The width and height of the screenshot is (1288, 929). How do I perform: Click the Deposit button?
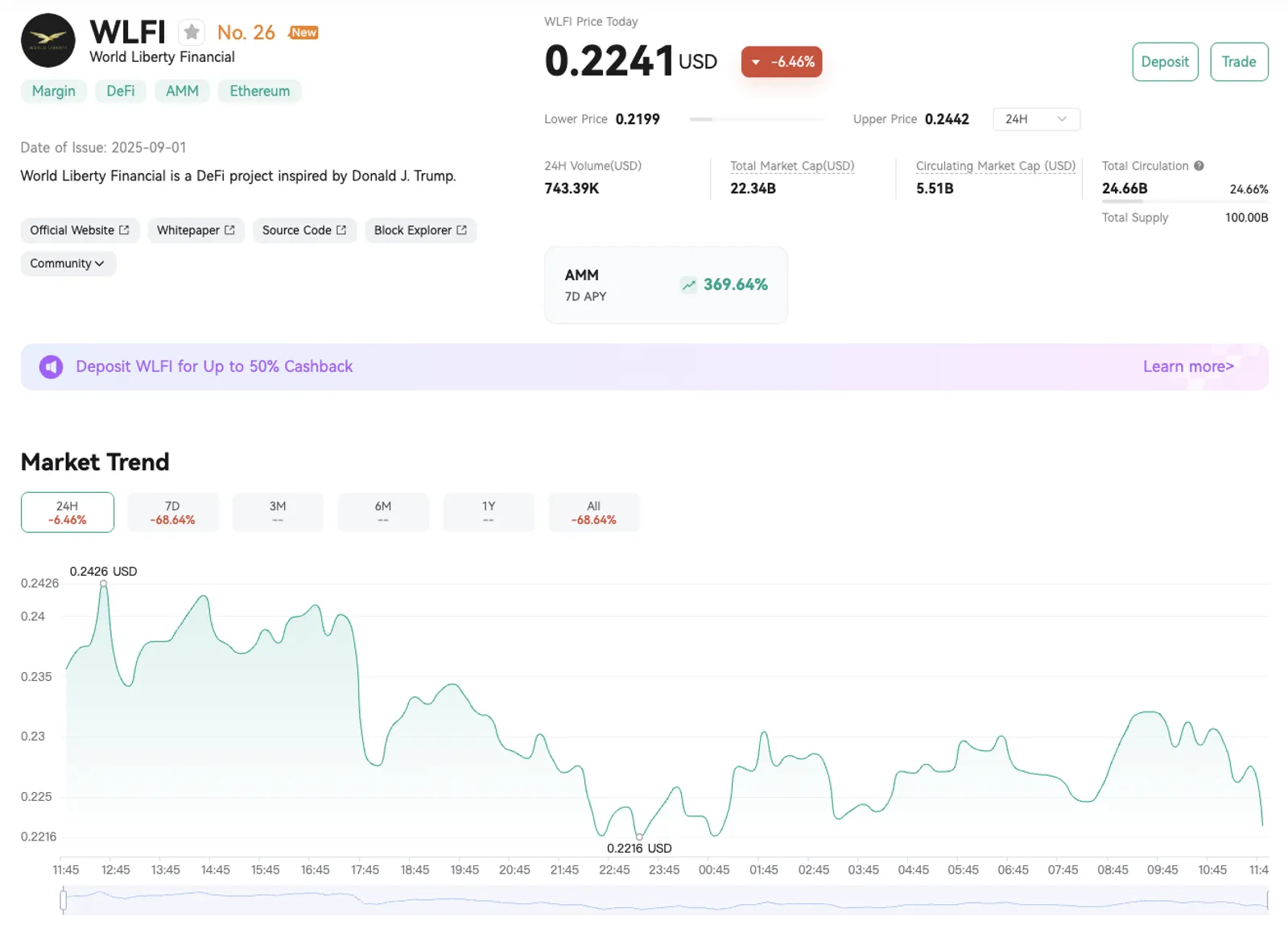(1165, 62)
